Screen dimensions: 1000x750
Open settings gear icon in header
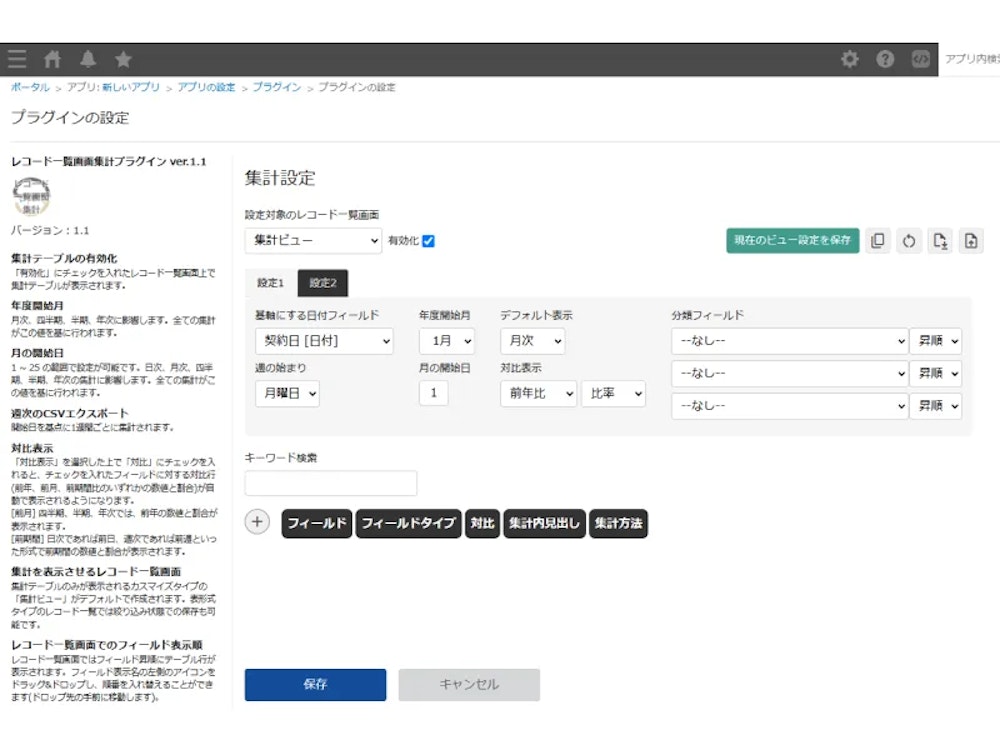849,59
